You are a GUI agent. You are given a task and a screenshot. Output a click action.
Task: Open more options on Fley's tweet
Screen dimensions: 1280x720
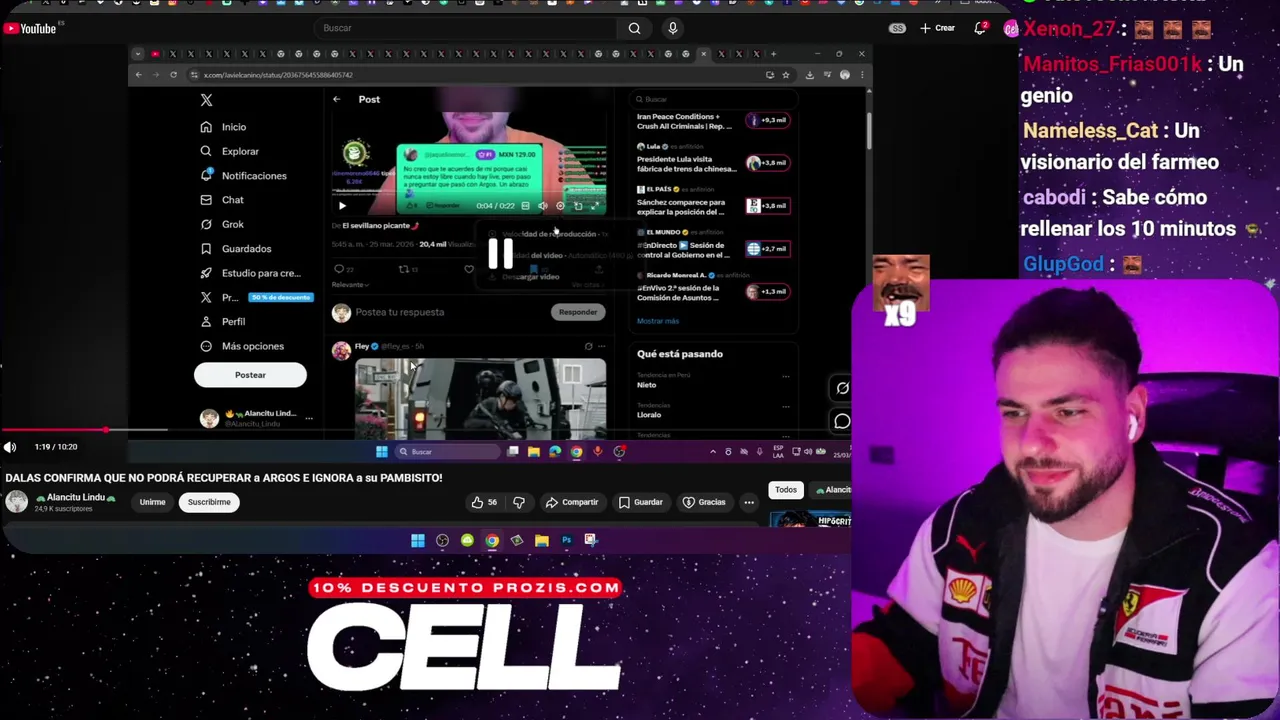click(x=601, y=346)
